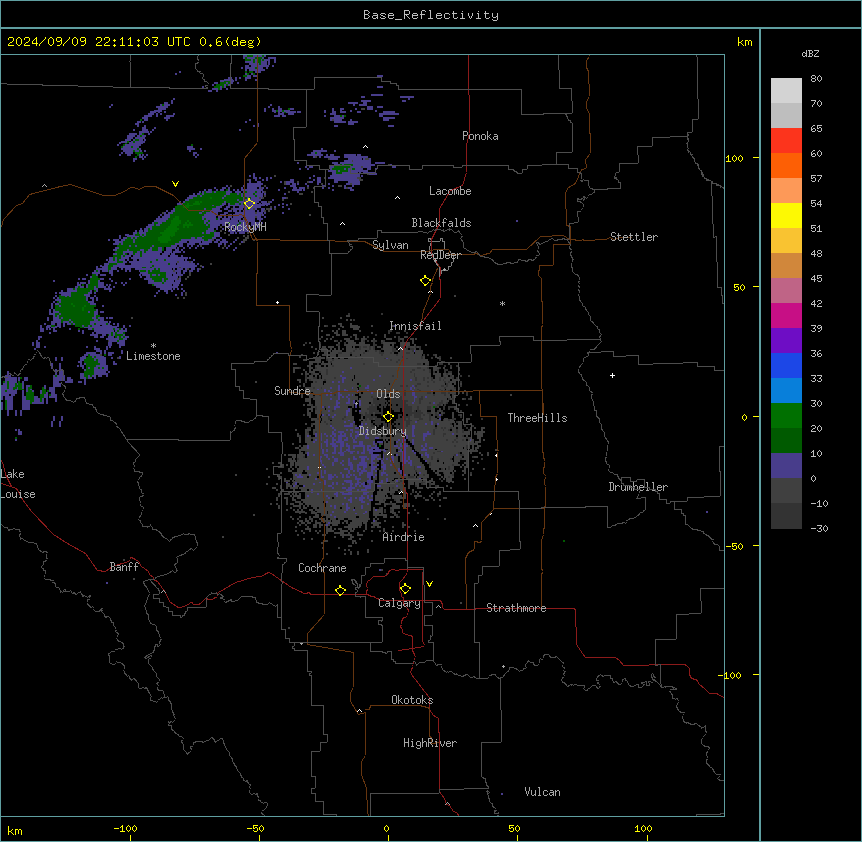Click the Lacombe city label
Screen dimensions: 862x842
click(450, 191)
